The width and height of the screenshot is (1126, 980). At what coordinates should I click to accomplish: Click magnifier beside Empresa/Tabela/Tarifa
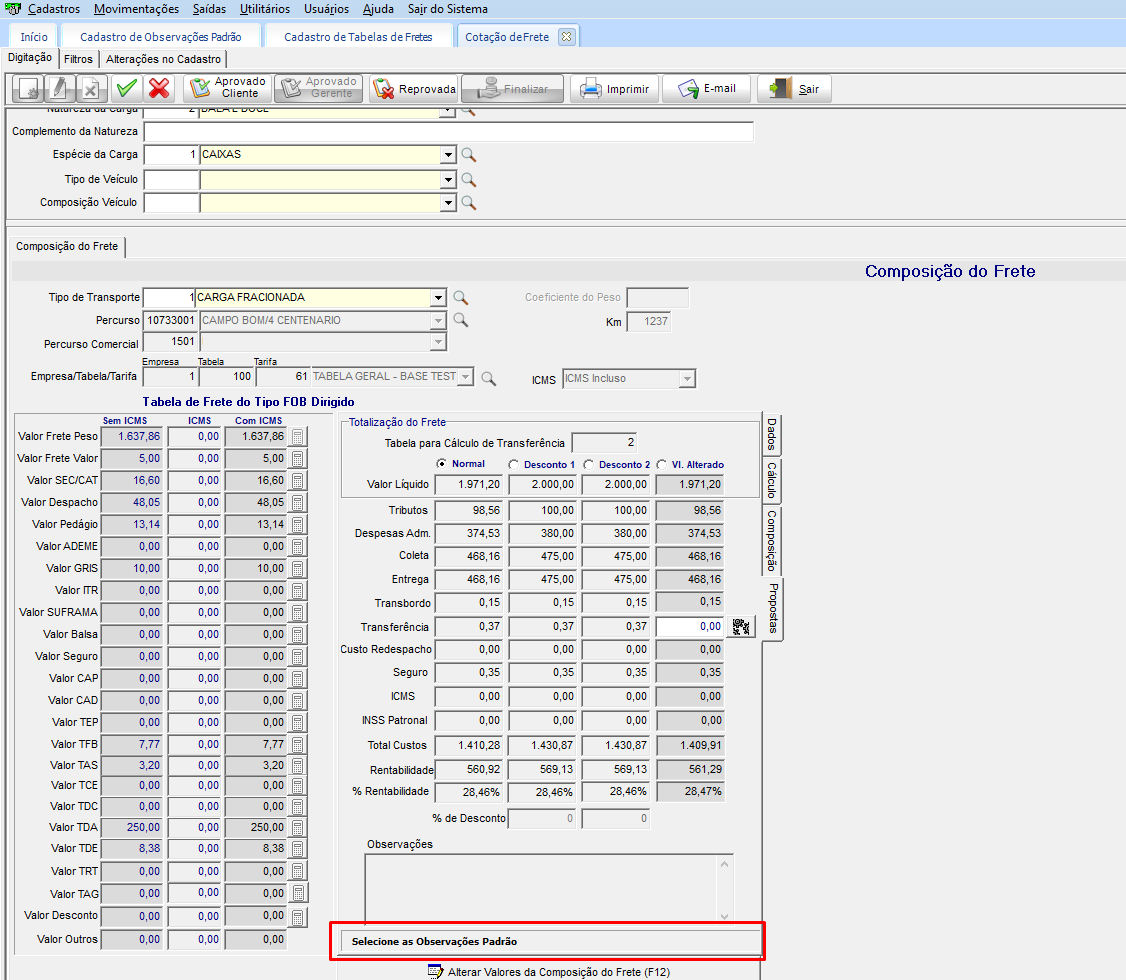(489, 378)
